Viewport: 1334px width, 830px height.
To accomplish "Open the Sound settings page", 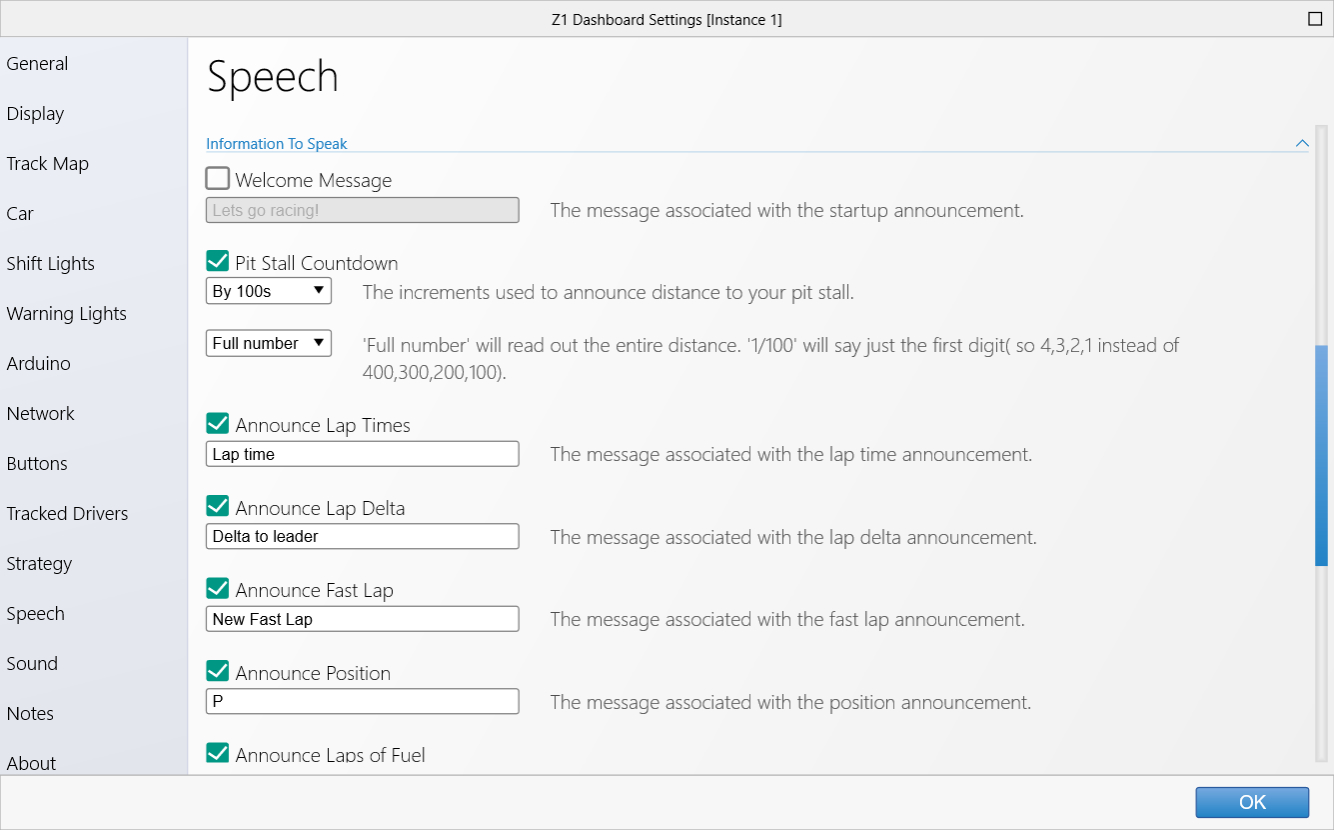I will [32, 664].
